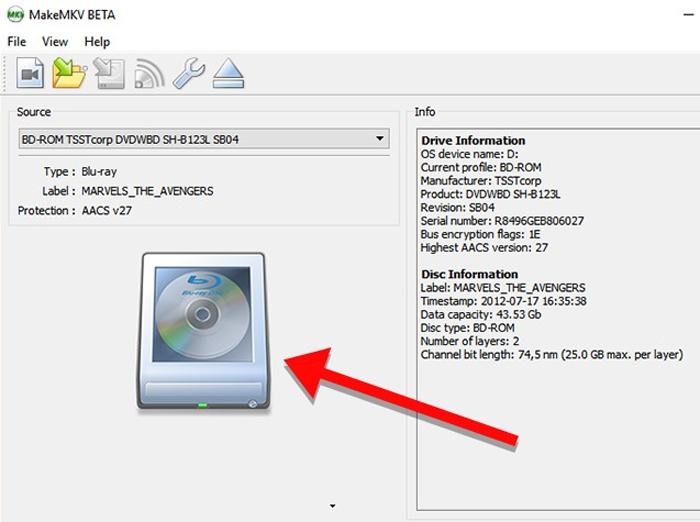Open the File menu
Image resolution: width=700 pixels, height=522 pixels.
click(17, 42)
